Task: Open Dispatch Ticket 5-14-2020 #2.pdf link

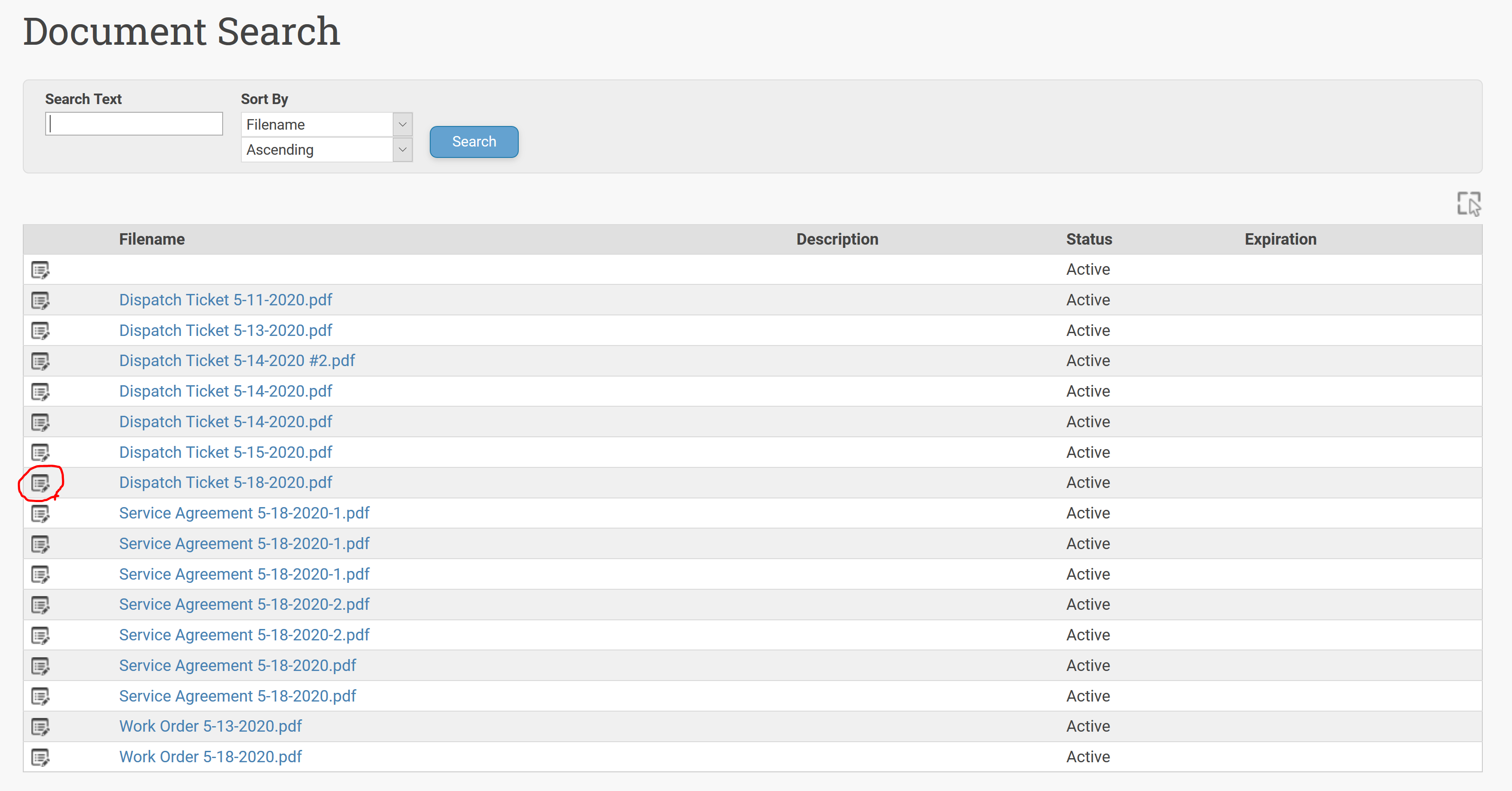Action: tap(237, 361)
